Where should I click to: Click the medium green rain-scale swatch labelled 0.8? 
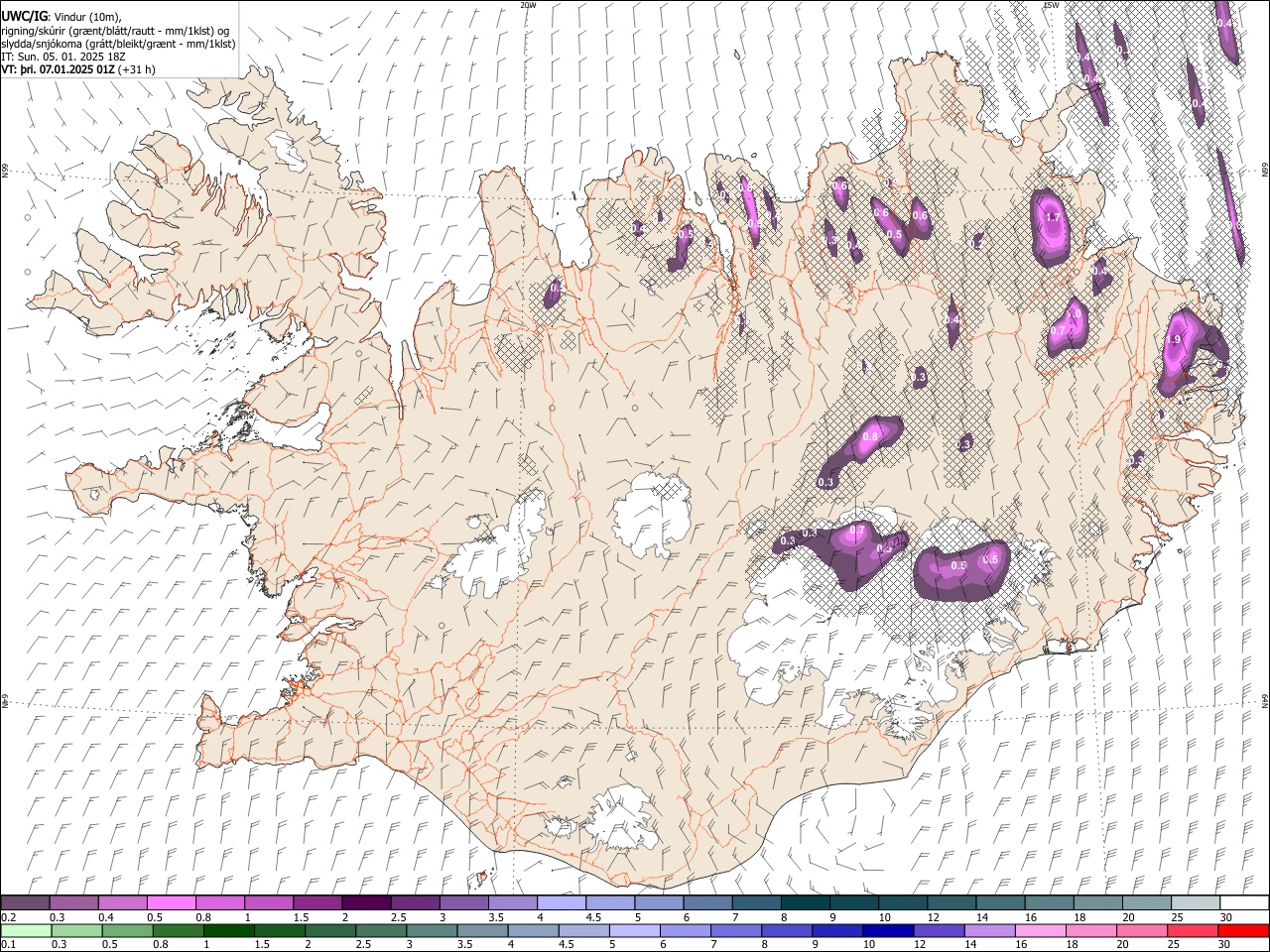pyautogui.click(x=178, y=931)
